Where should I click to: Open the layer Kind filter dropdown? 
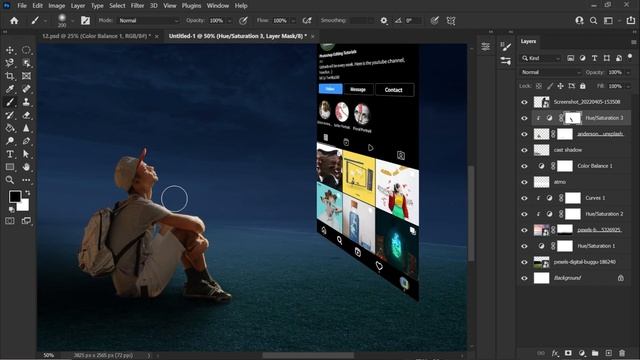click(x=541, y=58)
